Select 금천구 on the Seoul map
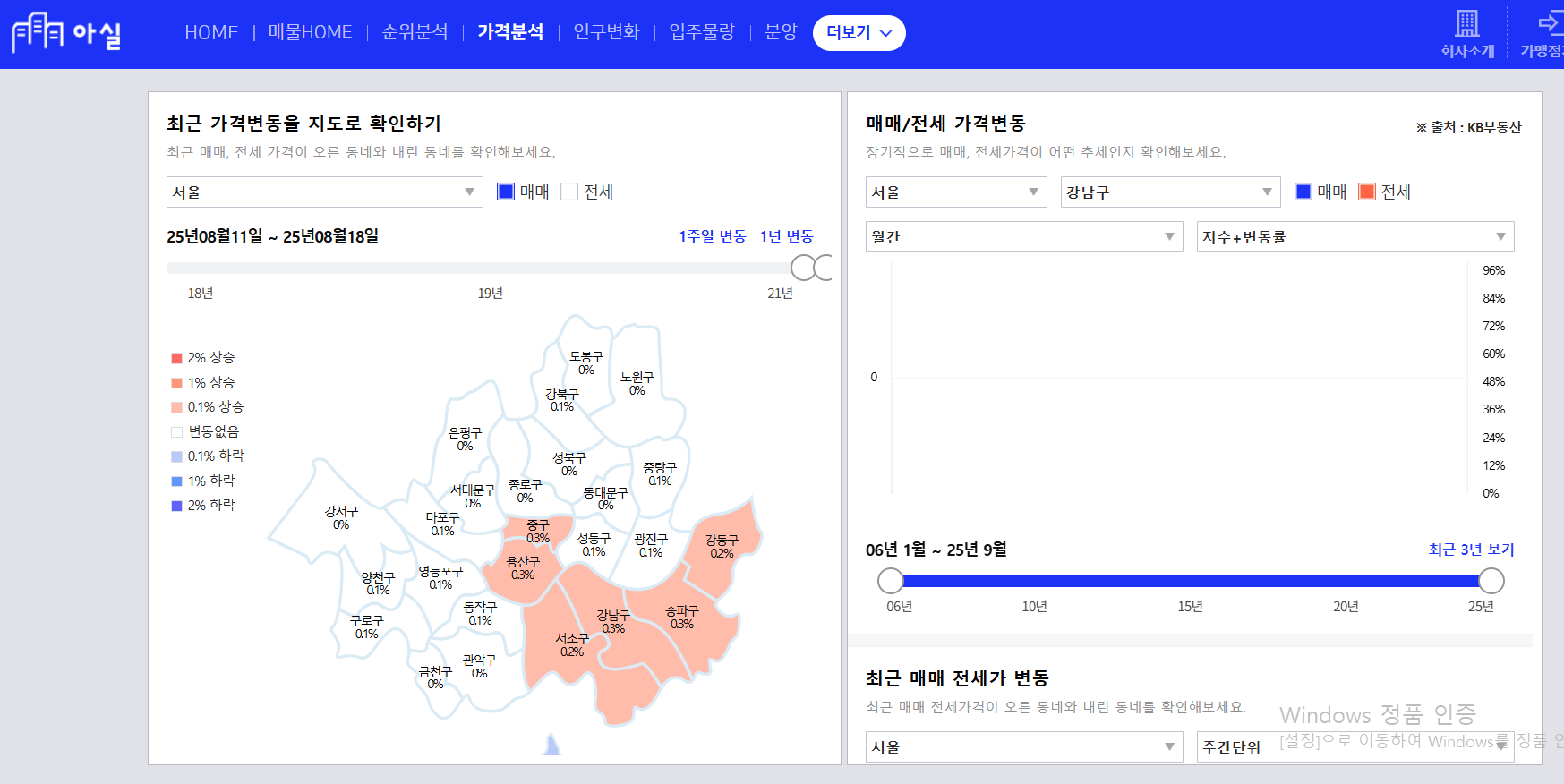The width and height of the screenshot is (1564, 784). [x=435, y=677]
